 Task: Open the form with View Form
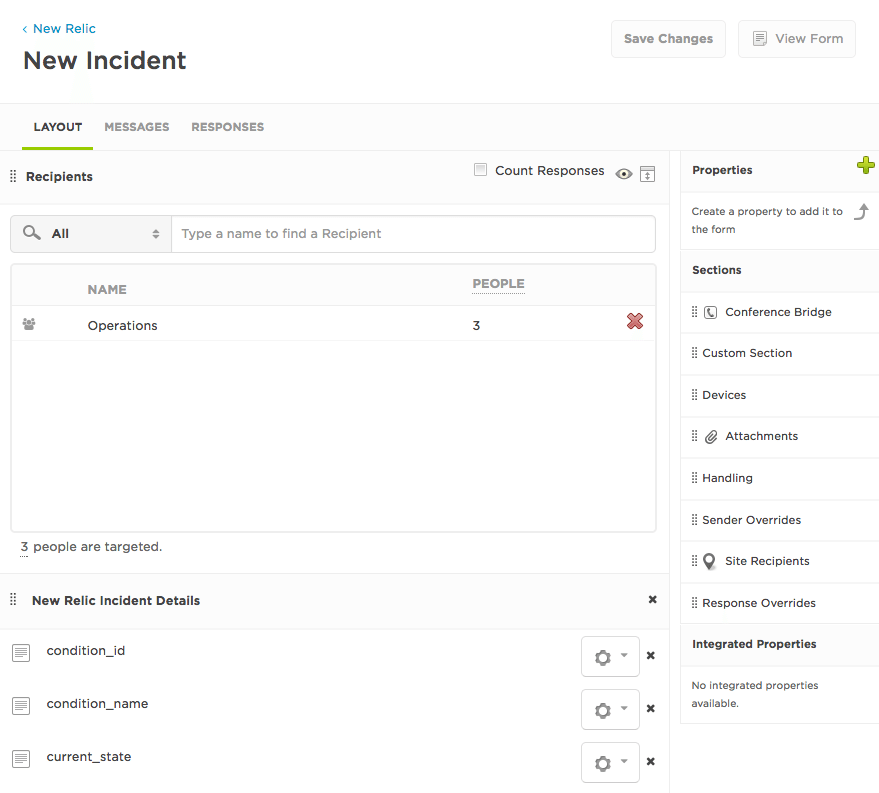pos(796,38)
